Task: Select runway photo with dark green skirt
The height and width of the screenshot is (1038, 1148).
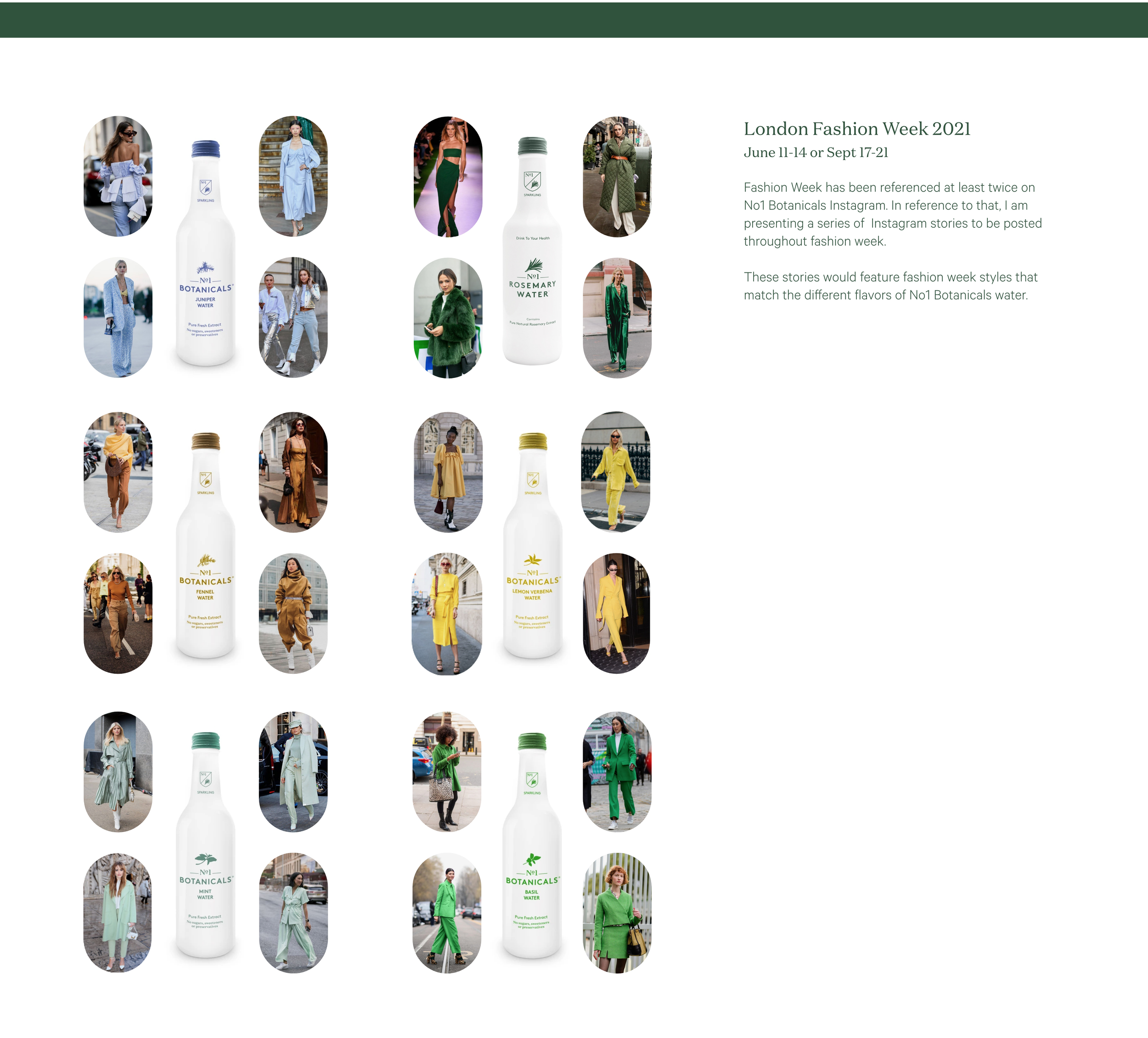Action: pos(448,177)
